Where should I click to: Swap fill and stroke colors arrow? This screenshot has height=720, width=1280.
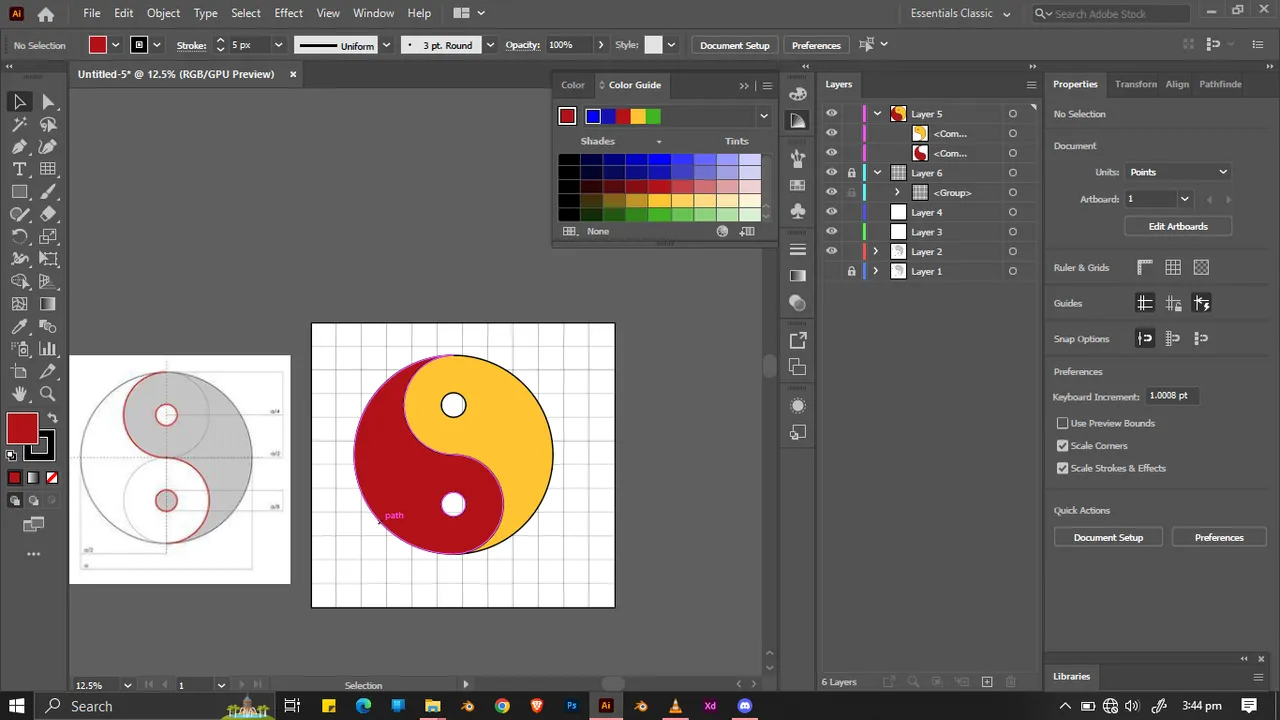(52, 418)
